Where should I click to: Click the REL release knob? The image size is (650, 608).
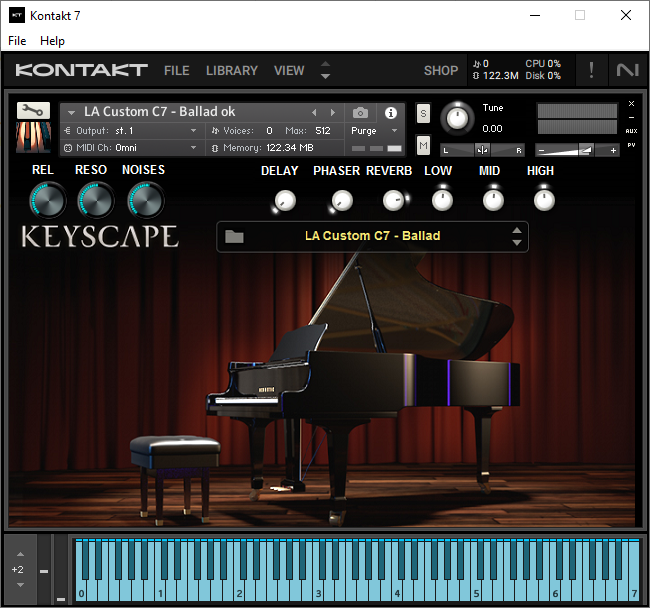tap(48, 201)
